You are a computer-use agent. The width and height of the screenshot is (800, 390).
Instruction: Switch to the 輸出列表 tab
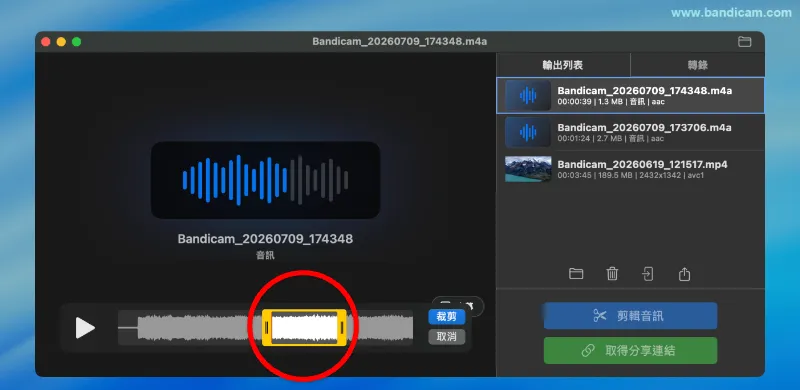click(563, 65)
